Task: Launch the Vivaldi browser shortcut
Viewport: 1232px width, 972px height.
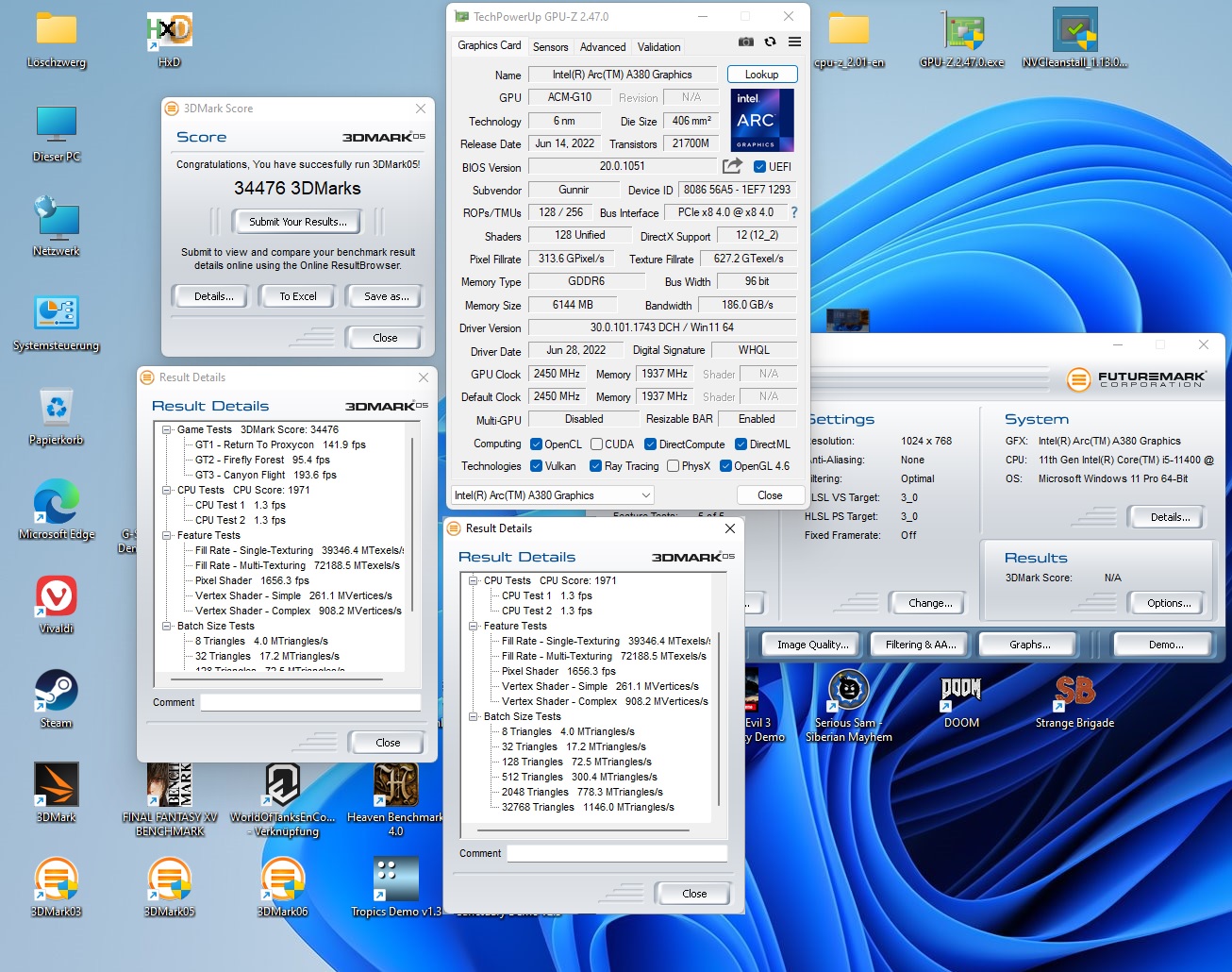Action: click(x=57, y=605)
